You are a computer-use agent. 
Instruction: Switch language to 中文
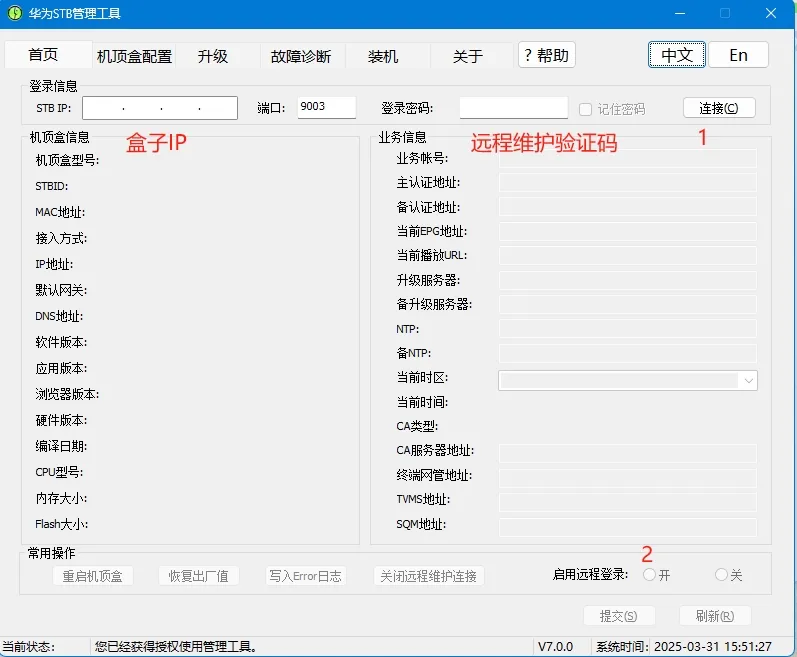[x=677, y=55]
